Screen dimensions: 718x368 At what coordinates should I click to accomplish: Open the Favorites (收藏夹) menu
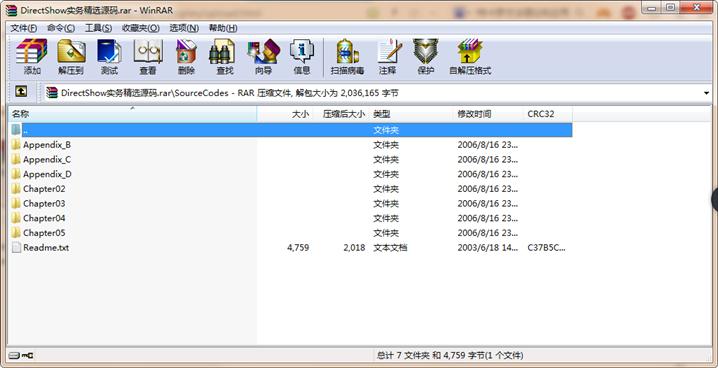141,28
